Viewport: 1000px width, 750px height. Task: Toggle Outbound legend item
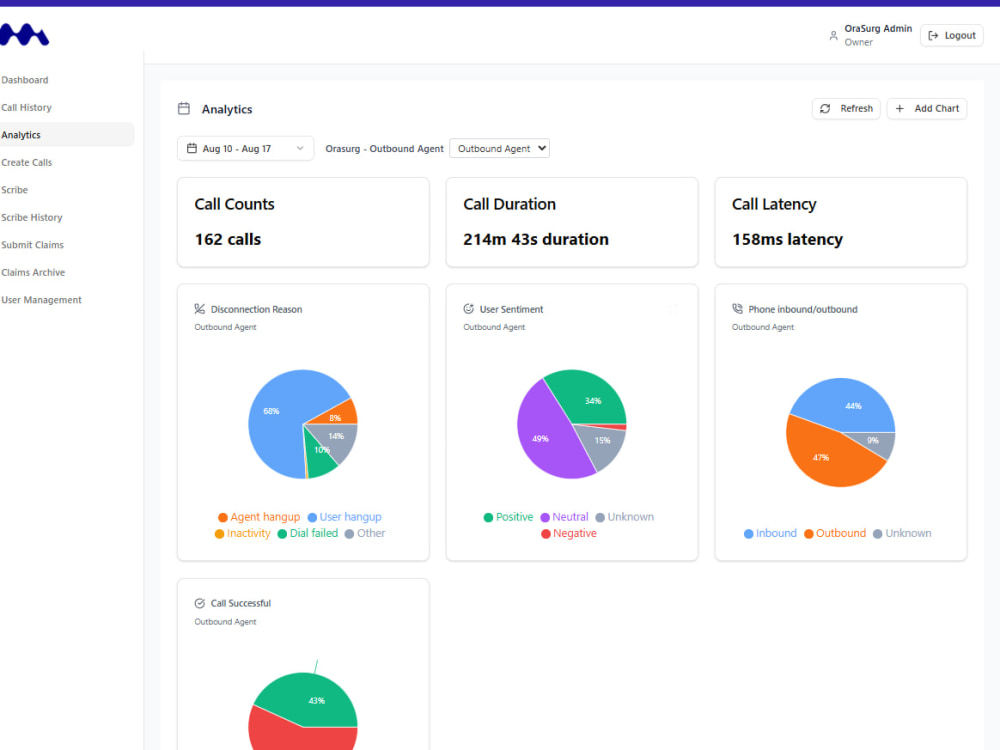click(835, 533)
